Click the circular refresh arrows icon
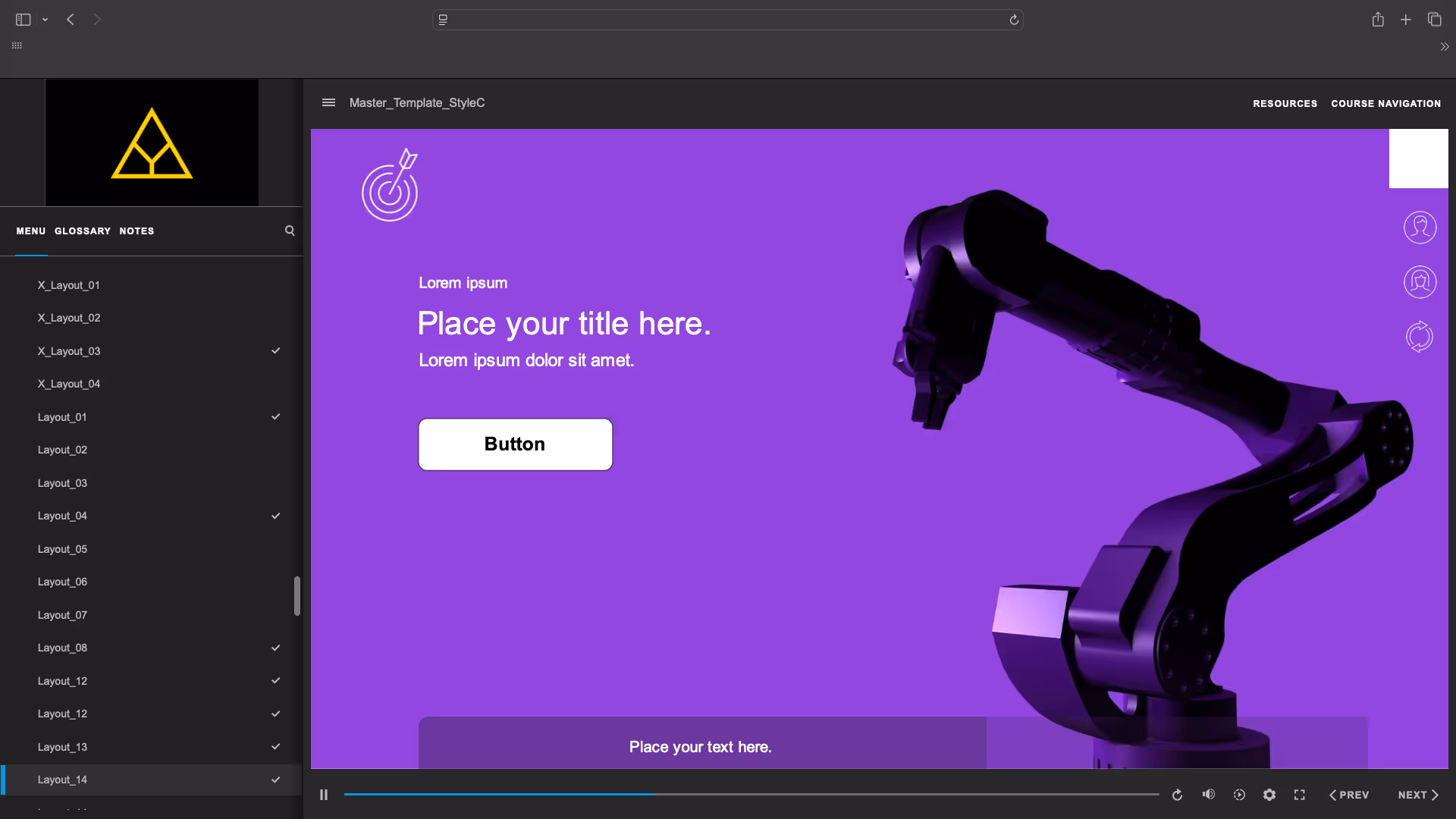The height and width of the screenshot is (819, 1456). click(1420, 337)
